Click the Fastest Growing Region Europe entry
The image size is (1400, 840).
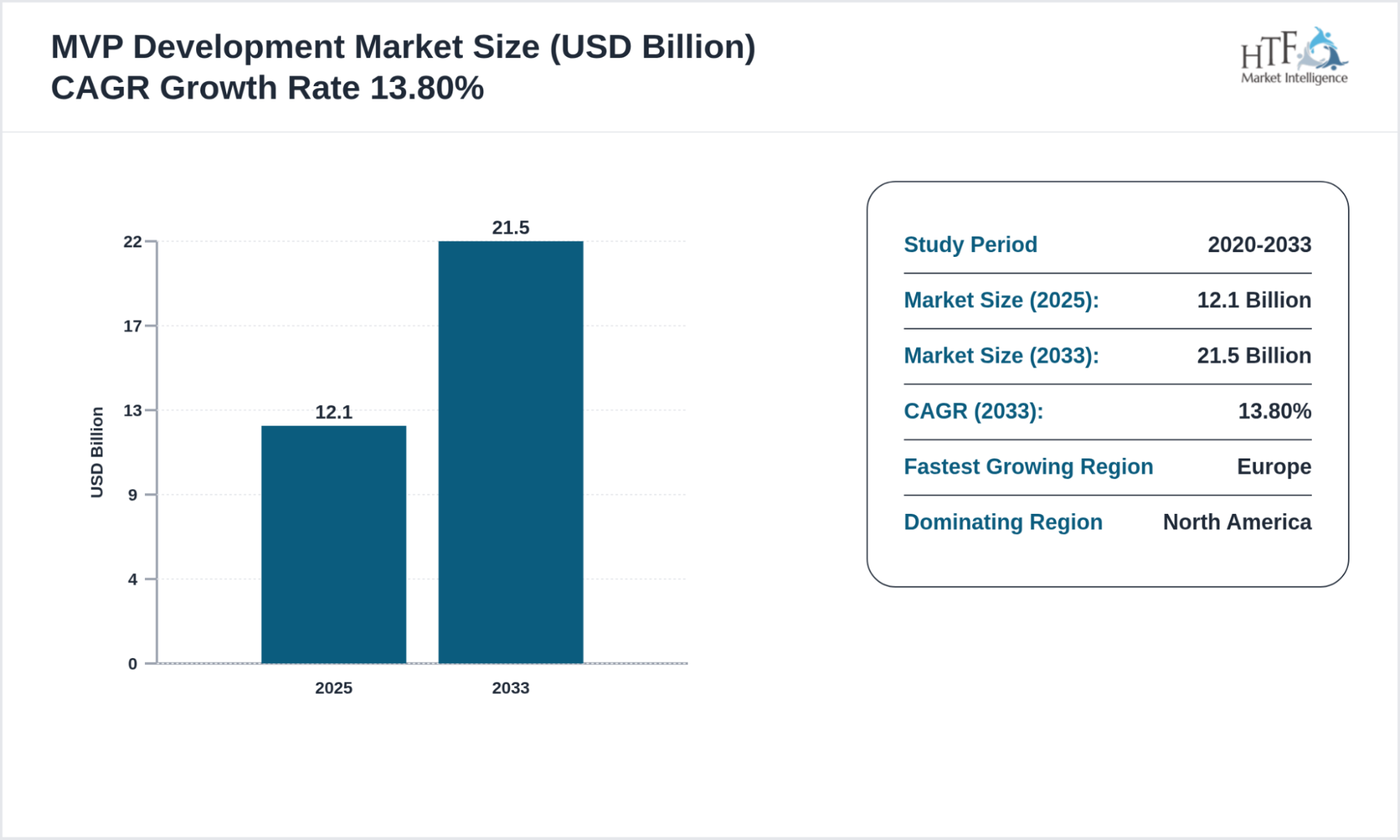point(1029,466)
